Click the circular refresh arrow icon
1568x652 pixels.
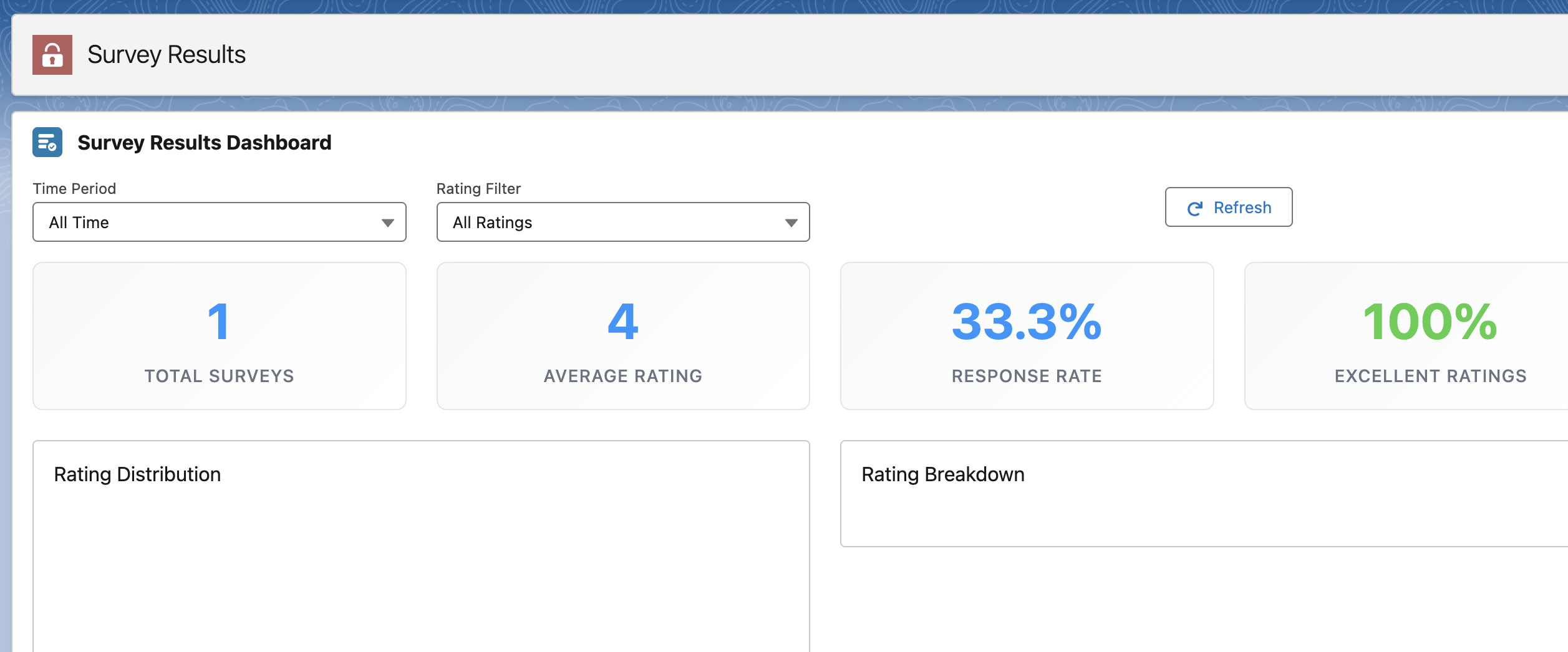[1194, 208]
